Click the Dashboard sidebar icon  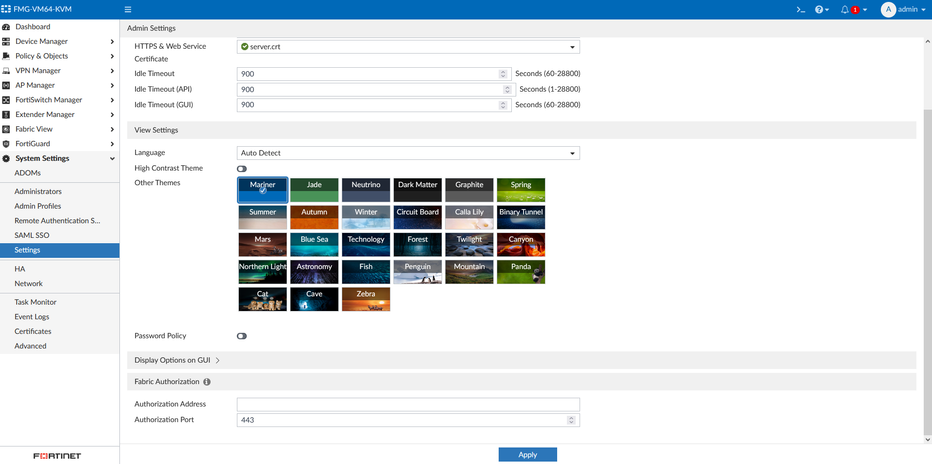[x=6, y=27]
